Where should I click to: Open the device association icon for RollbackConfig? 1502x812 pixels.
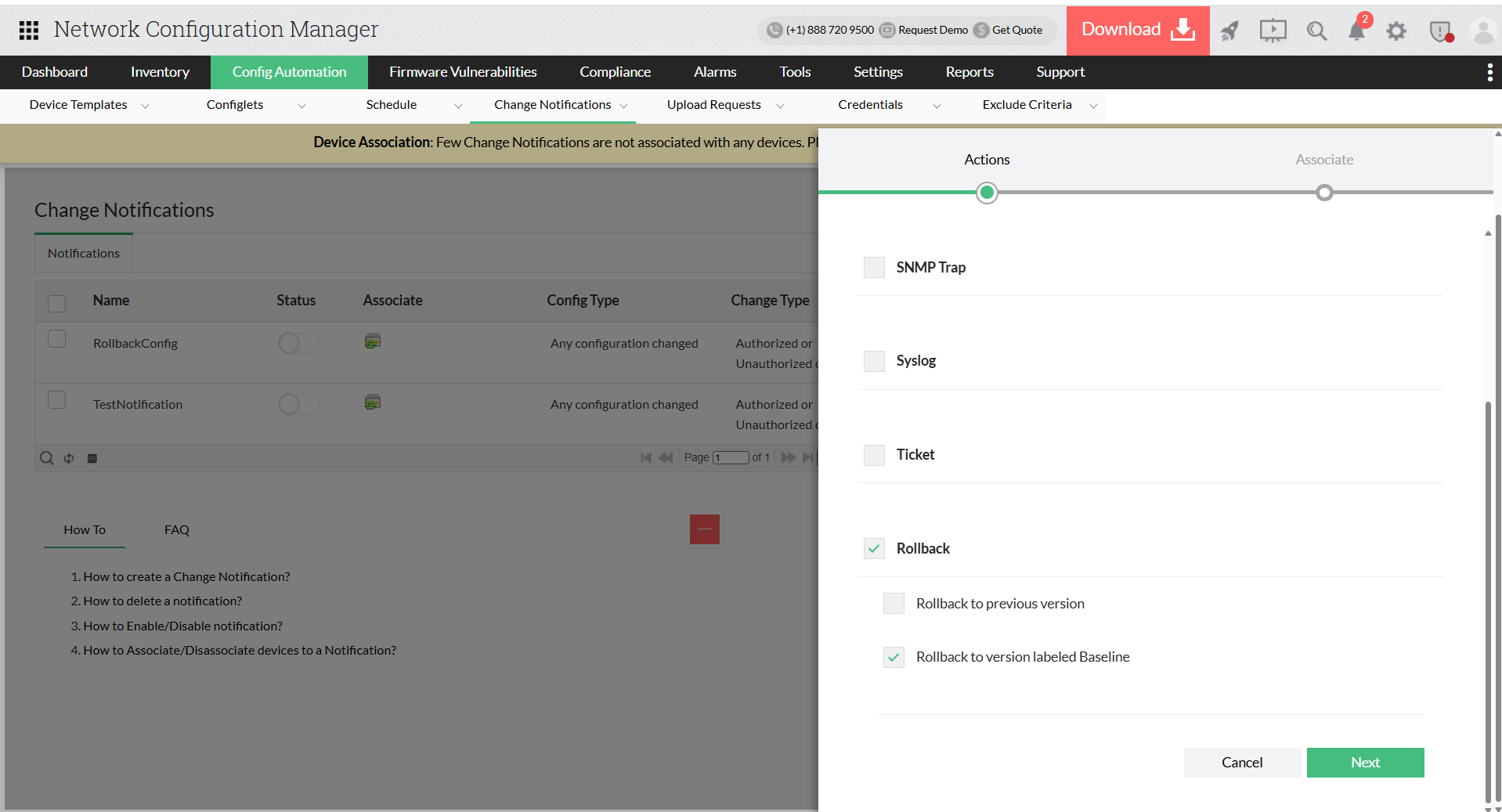pyautogui.click(x=372, y=341)
